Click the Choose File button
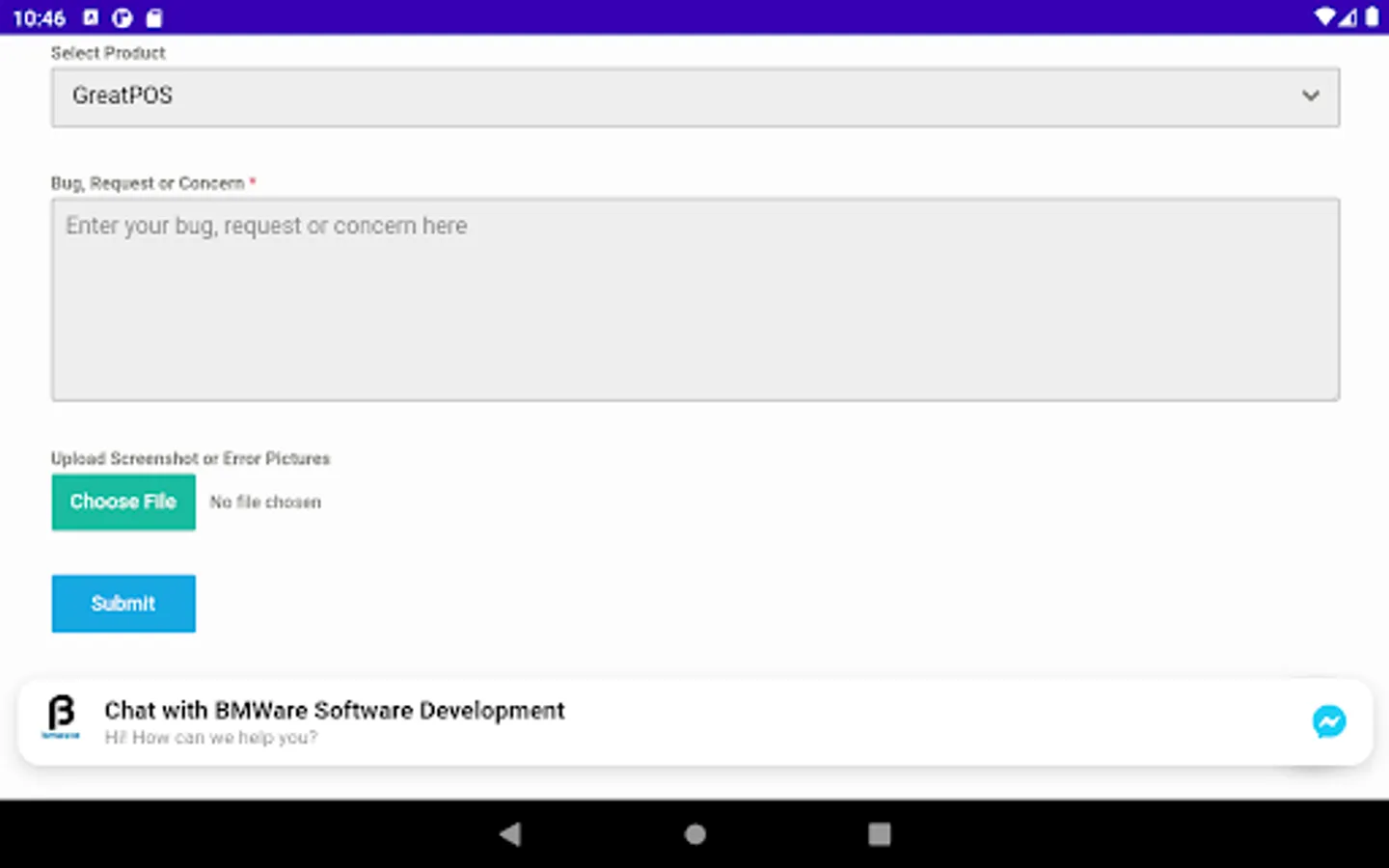This screenshot has height=868, width=1389. point(123,502)
